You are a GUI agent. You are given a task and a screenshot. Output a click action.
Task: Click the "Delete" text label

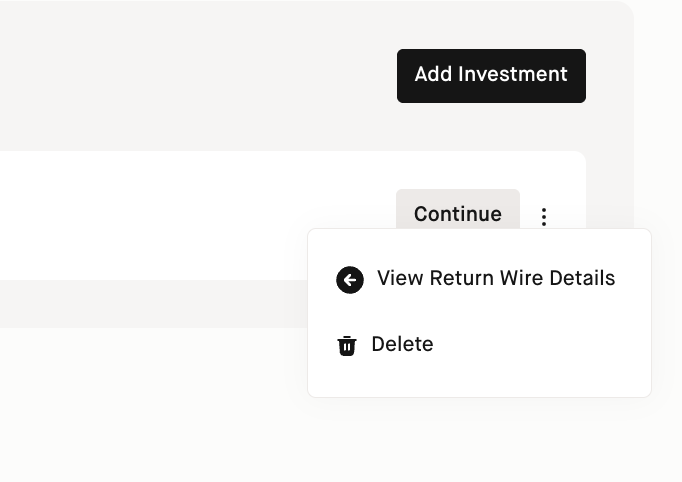coord(402,344)
